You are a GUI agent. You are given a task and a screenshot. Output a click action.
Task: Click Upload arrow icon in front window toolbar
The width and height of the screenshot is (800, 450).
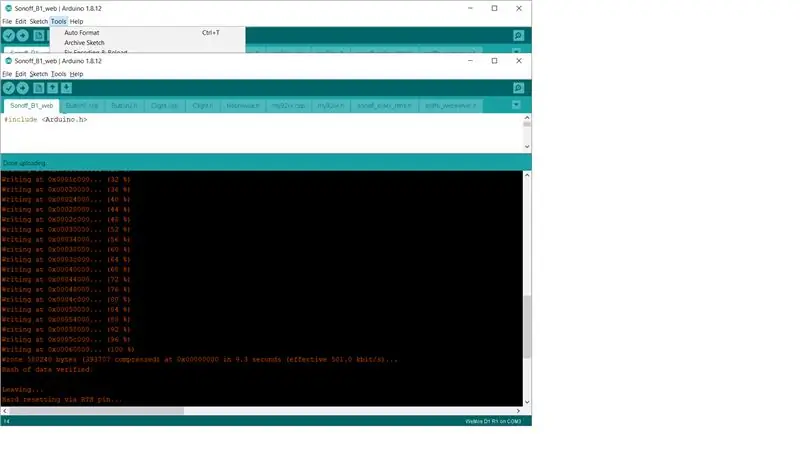pos(22,88)
